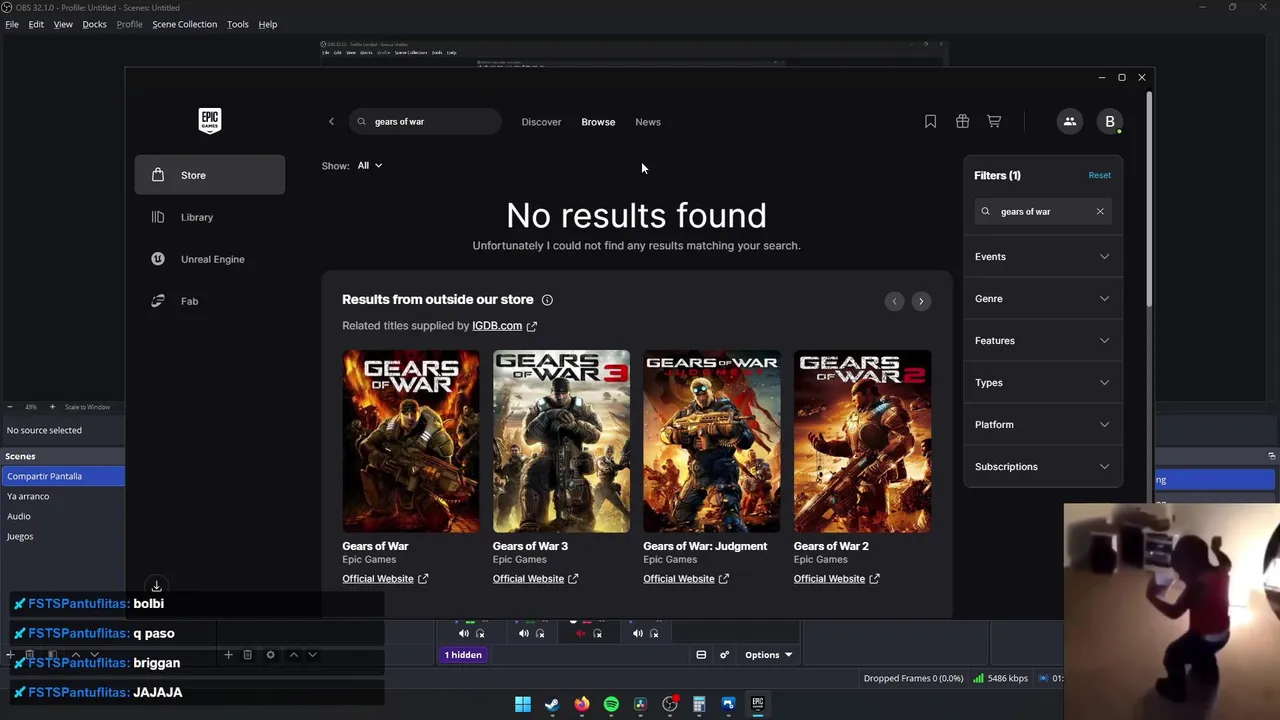Click the info icon next to outside results

[x=547, y=300]
